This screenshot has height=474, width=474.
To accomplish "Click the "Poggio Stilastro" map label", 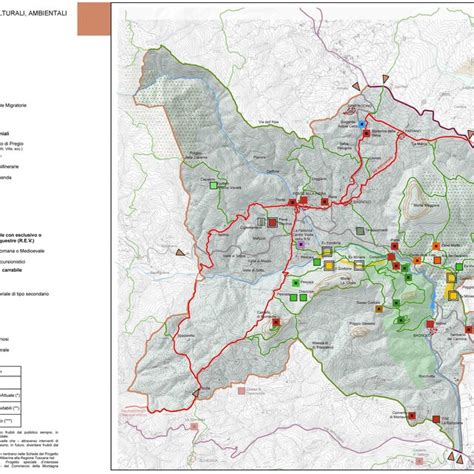I will (x=362, y=323).
